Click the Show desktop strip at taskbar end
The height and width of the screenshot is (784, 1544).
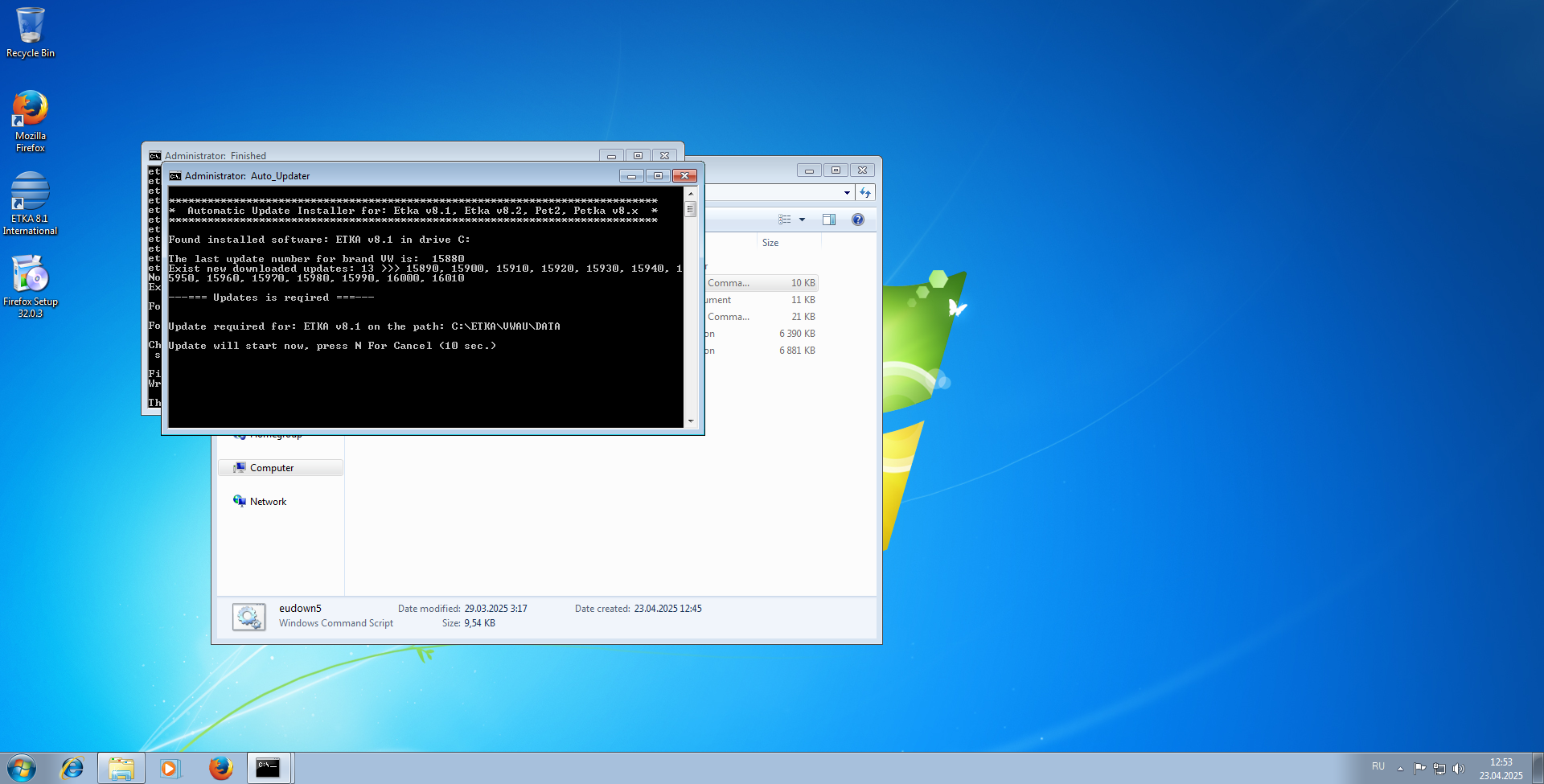tap(1538, 768)
